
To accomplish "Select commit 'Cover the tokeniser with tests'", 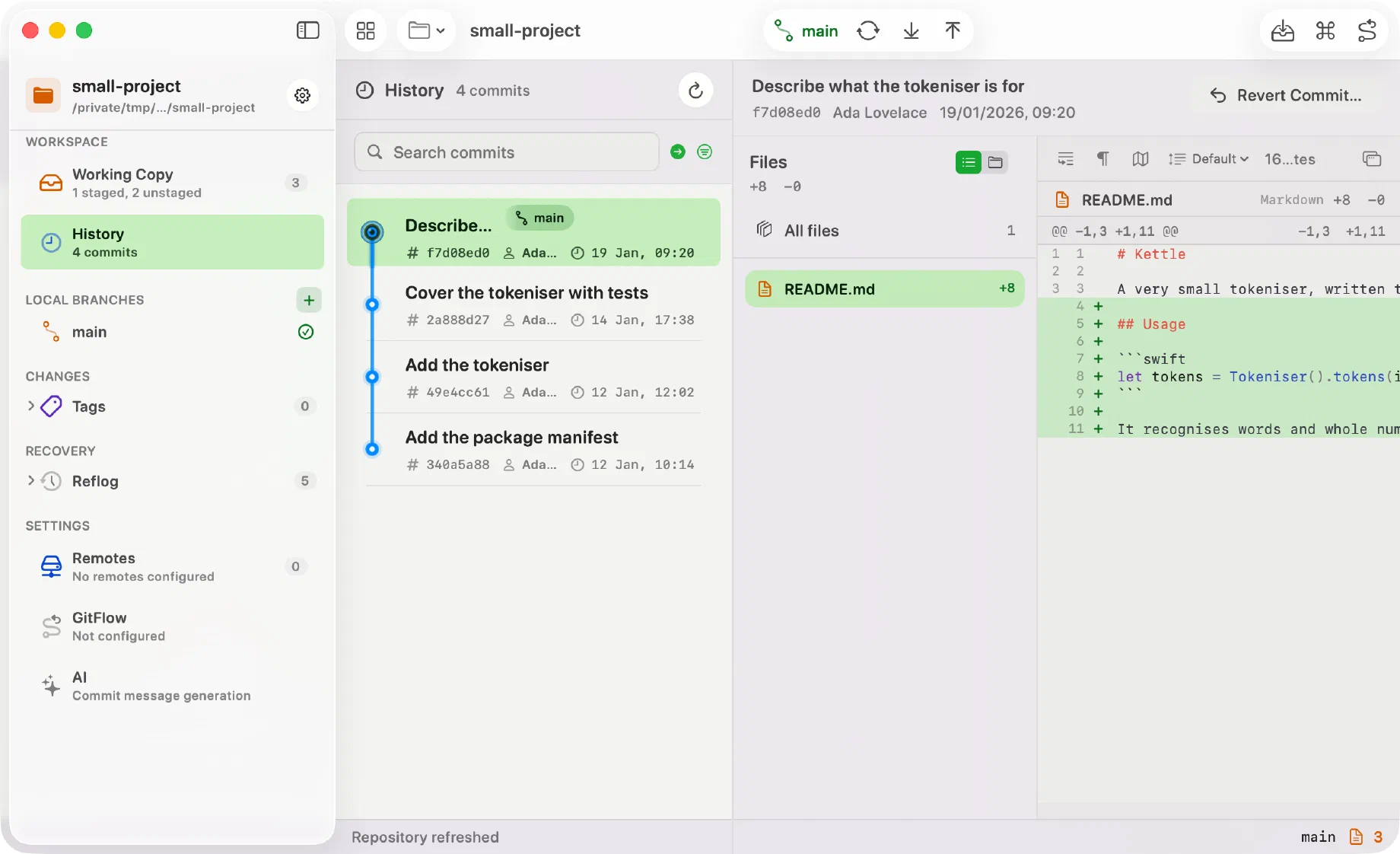I will click(x=533, y=304).
